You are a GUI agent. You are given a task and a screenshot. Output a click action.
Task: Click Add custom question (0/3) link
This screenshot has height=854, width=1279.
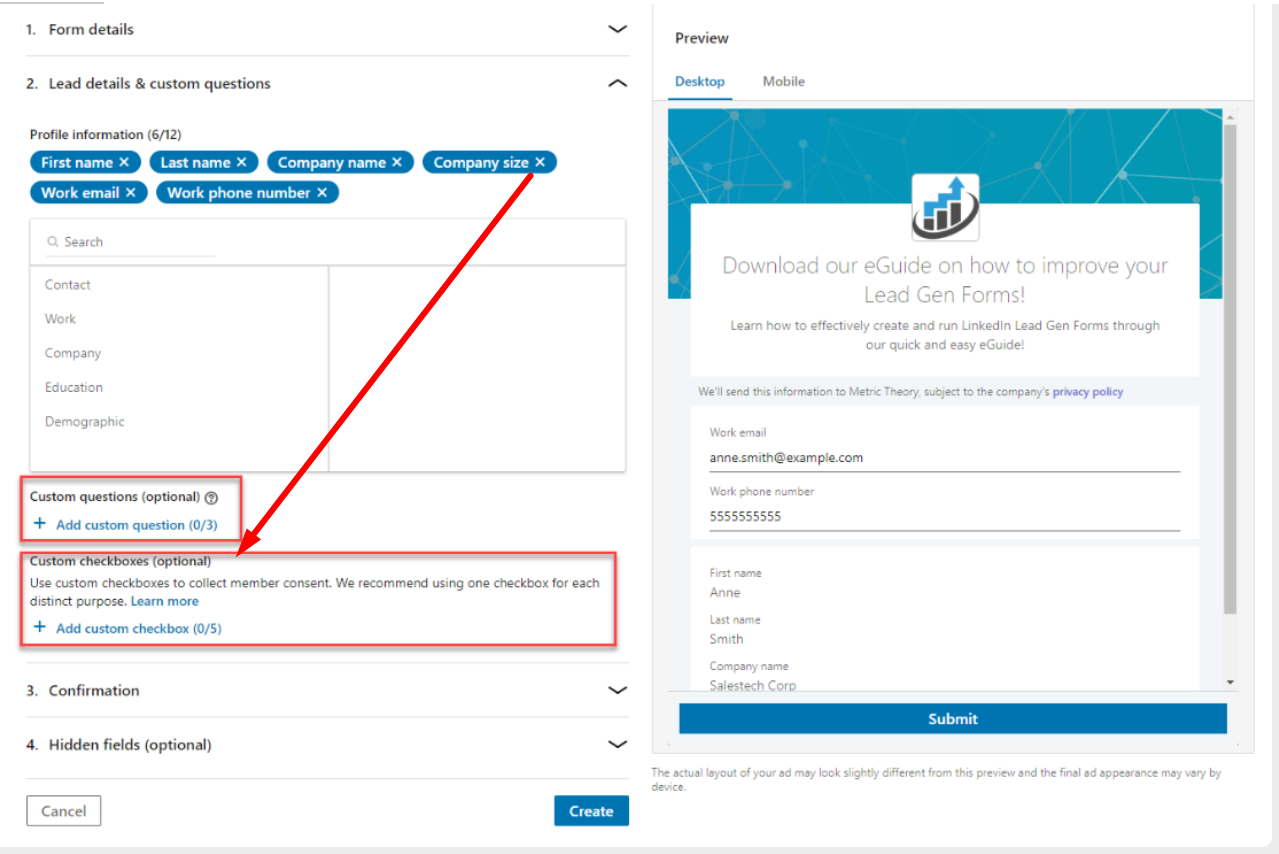tap(136, 525)
